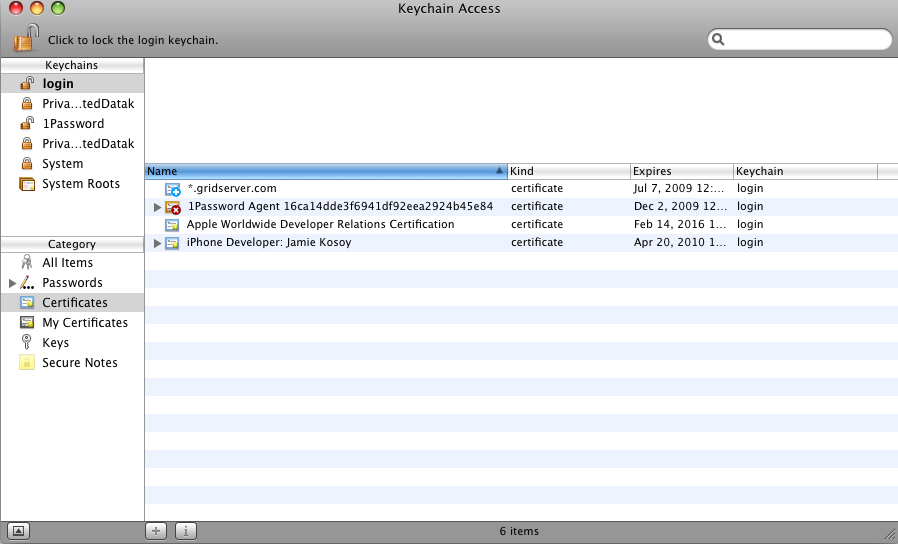
Task: Select the My Certificates category
Action: click(84, 323)
